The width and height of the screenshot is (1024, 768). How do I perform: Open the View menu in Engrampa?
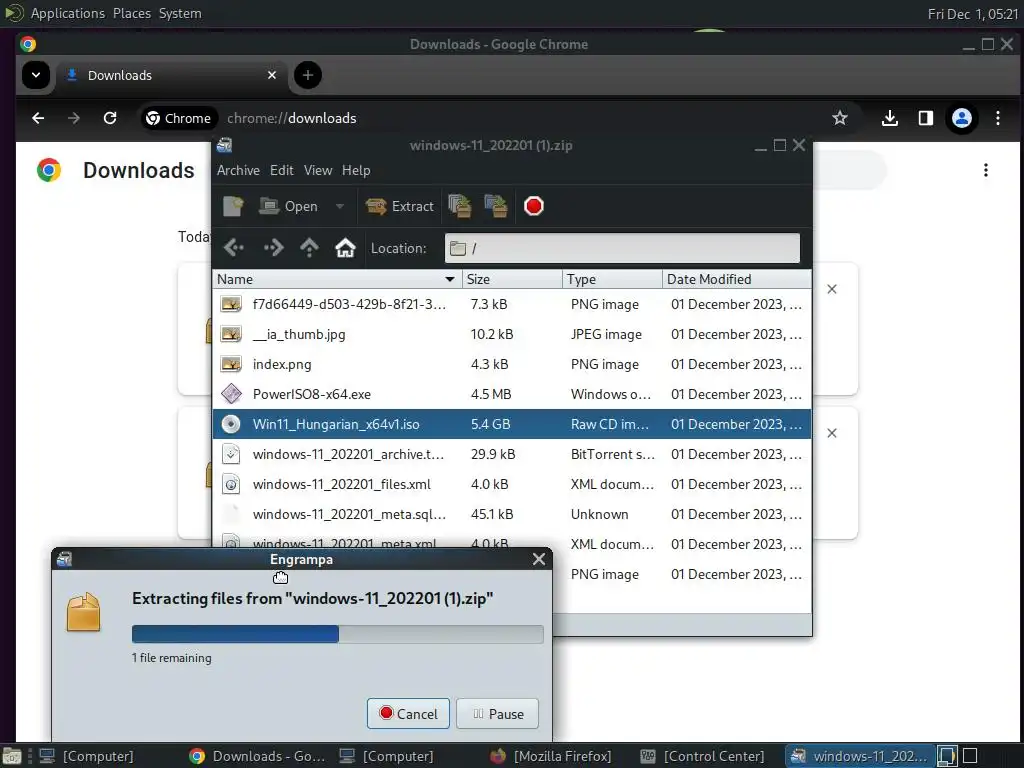click(x=317, y=170)
